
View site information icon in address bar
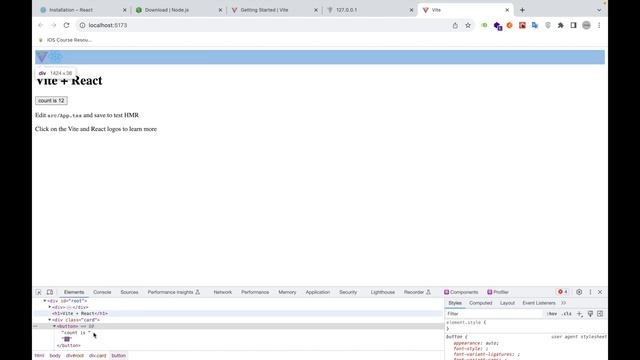pyautogui.click(x=82, y=25)
